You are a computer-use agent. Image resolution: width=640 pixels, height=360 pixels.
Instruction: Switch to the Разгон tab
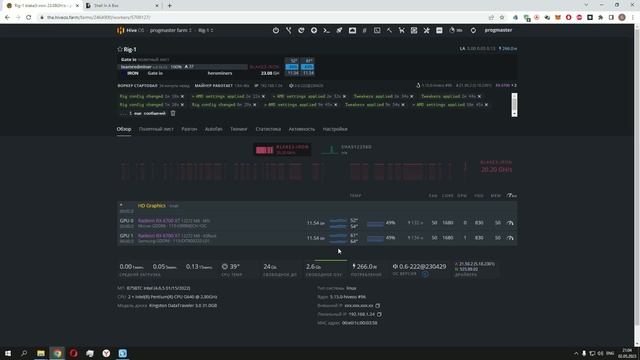[189, 129]
